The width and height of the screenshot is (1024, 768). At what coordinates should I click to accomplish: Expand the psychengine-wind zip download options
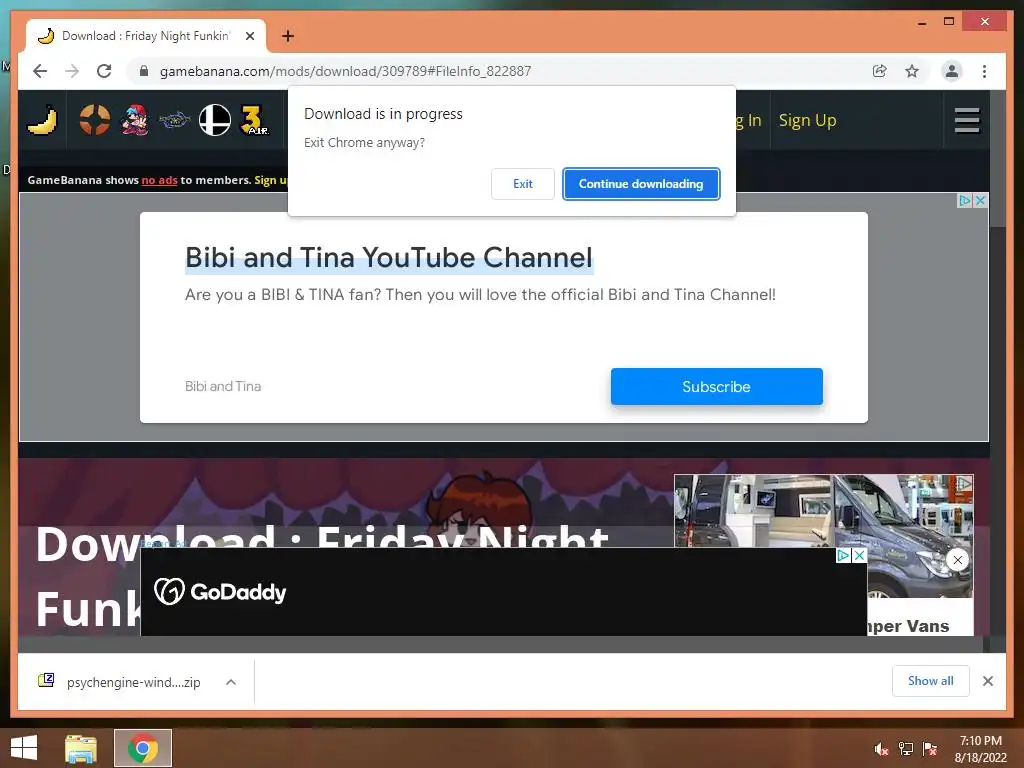click(x=231, y=682)
